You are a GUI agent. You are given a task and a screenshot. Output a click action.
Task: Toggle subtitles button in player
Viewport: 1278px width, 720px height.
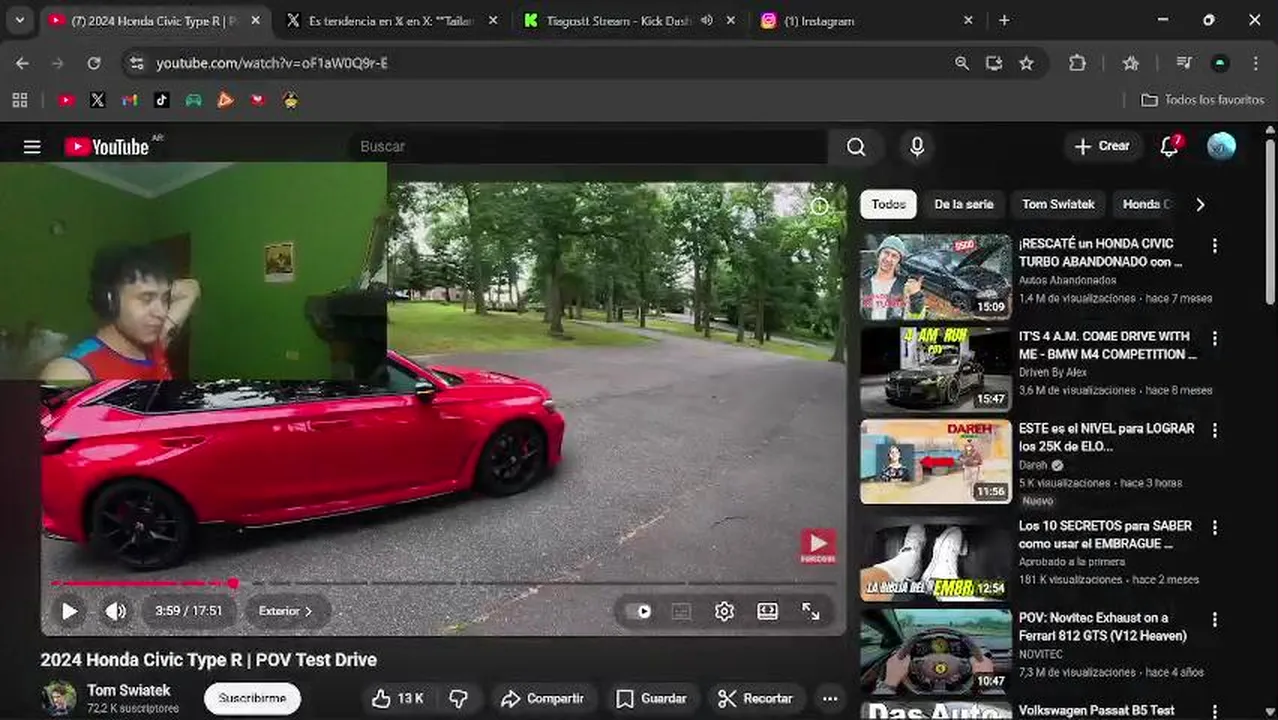coord(681,611)
